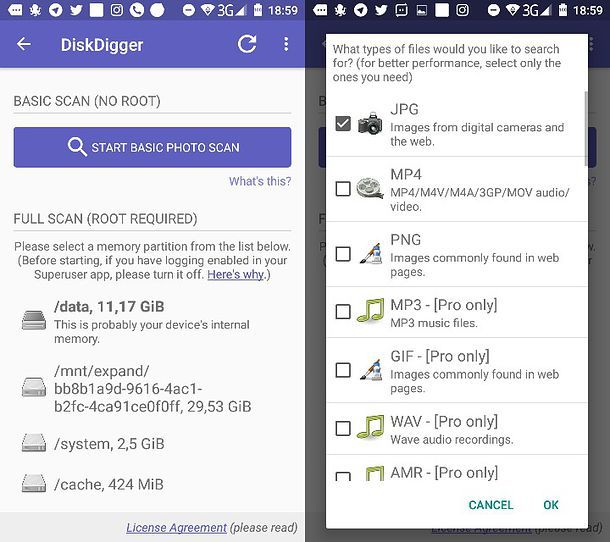Image resolution: width=610 pixels, height=542 pixels.
Task: Tap the music note icon for MP3
Action: [x=370, y=311]
